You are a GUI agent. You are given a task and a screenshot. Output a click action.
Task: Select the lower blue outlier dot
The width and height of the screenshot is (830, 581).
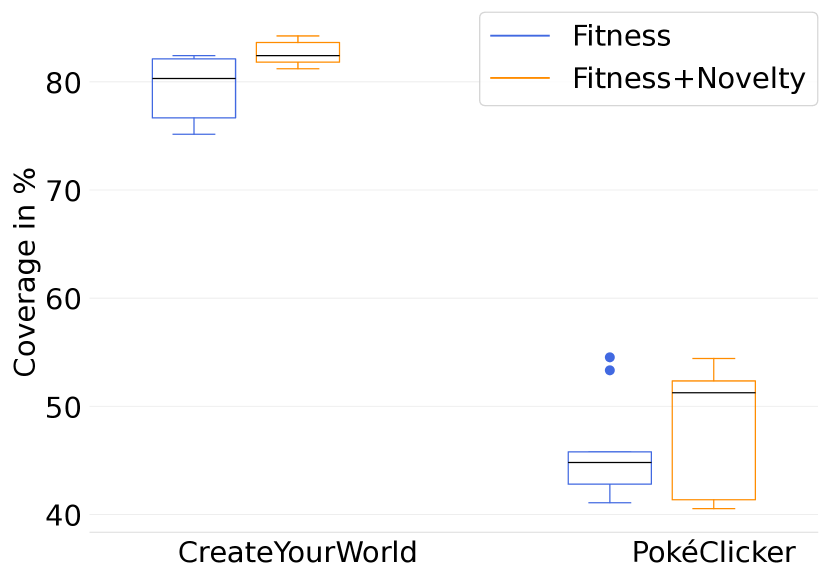tap(610, 370)
